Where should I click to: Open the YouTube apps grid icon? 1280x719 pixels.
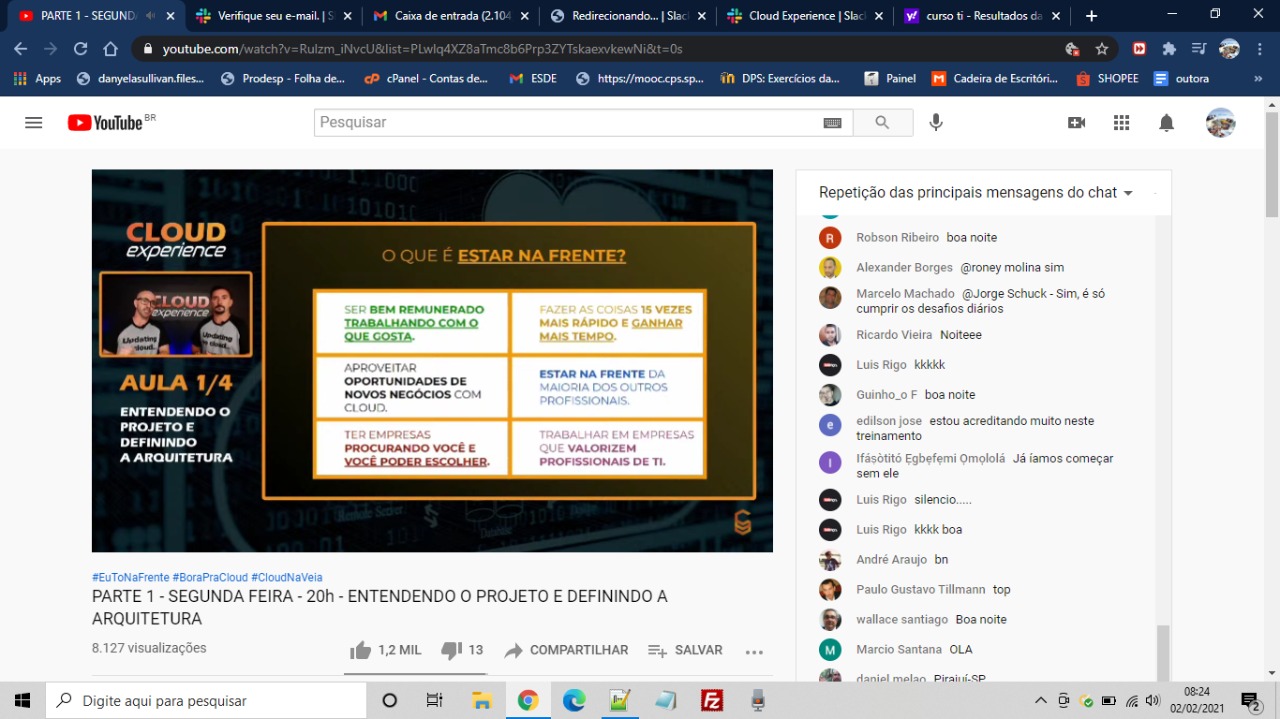1121,122
